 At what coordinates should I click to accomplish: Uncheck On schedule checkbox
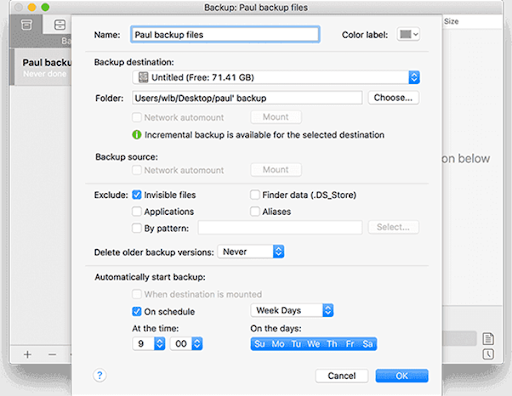137,312
